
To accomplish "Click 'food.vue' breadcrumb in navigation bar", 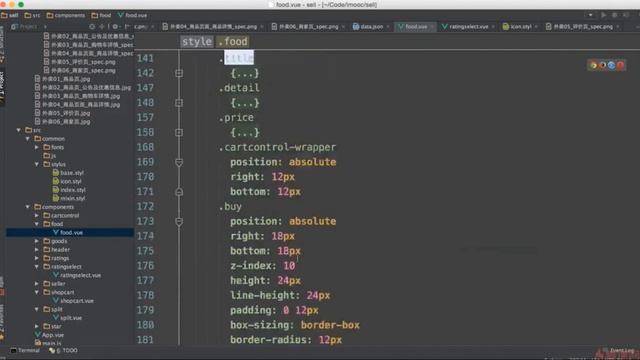I will pos(132,15).
